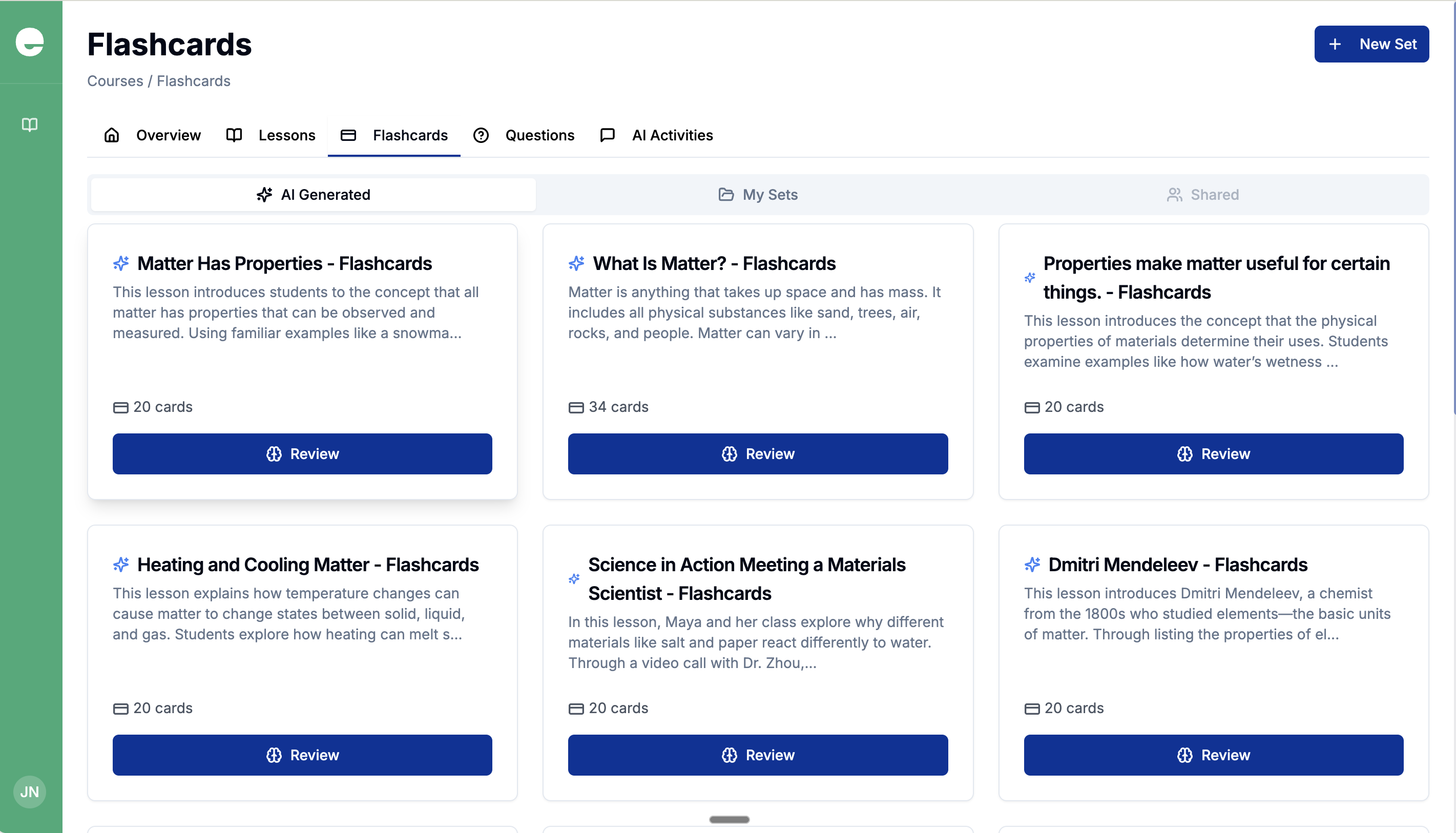Click brain icon on Dmitri Mendeleev Review button
The height and width of the screenshot is (833, 1456).
click(1185, 755)
